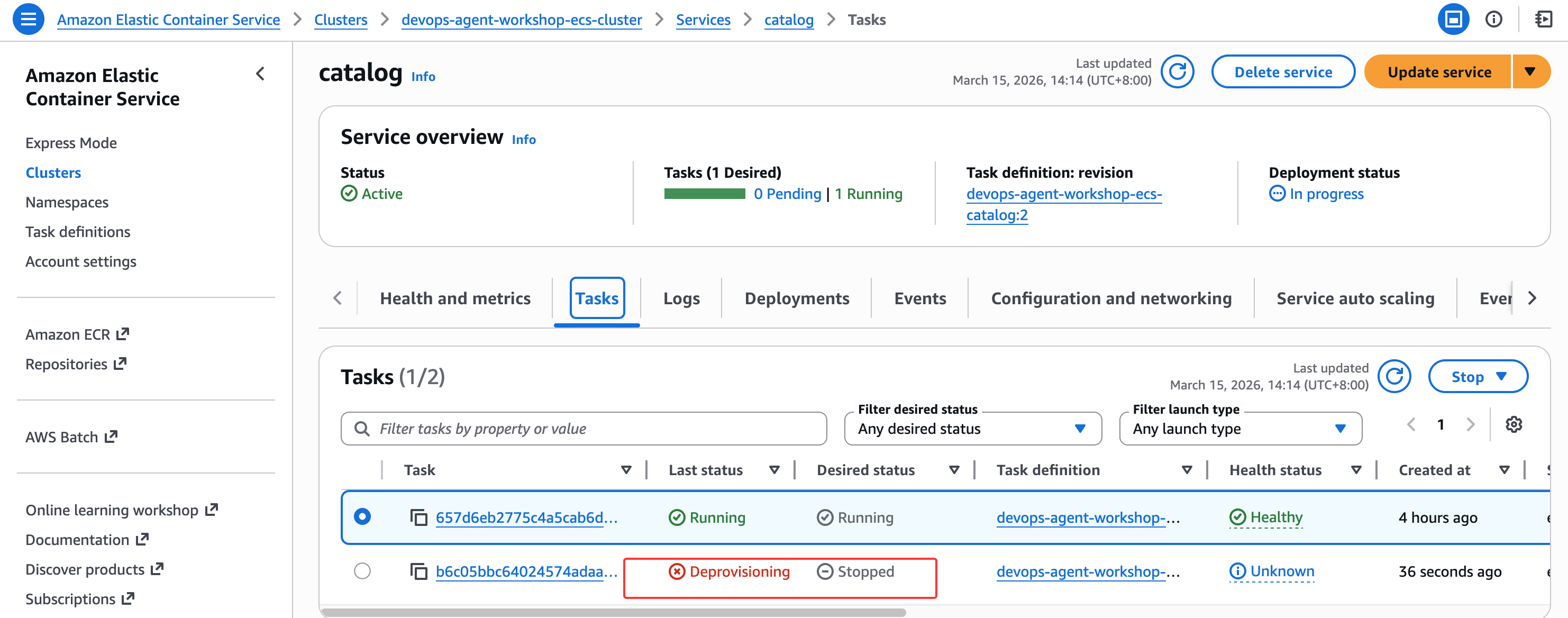Click the filter tasks search field
Viewport: 1568px width, 618px height.
point(585,429)
